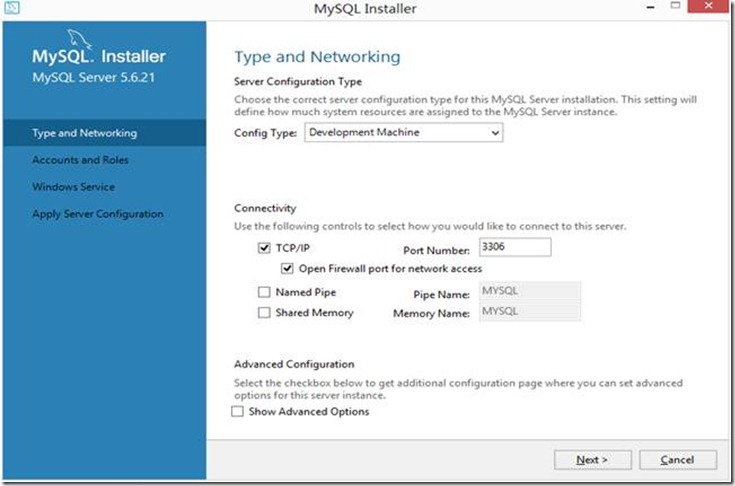Open the Config Type dropdown
The width and height of the screenshot is (735, 486).
click(404, 133)
